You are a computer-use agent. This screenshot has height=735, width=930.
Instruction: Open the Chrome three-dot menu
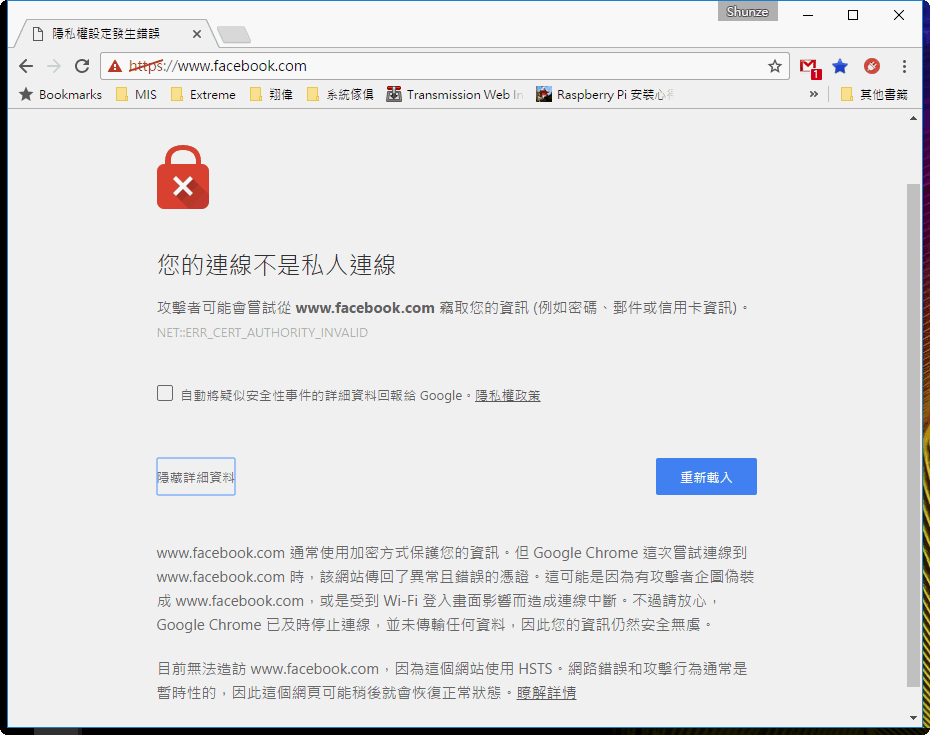[x=904, y=66]
